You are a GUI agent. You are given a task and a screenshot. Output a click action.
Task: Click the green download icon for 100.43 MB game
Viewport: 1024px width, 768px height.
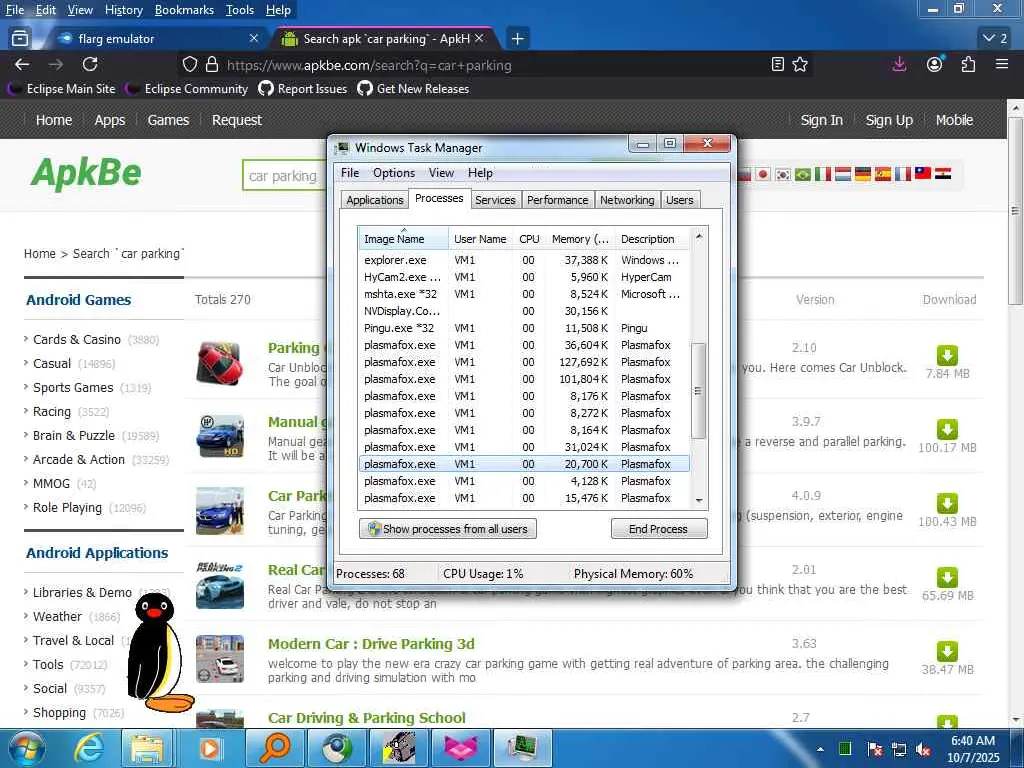(x=947, y=503)
